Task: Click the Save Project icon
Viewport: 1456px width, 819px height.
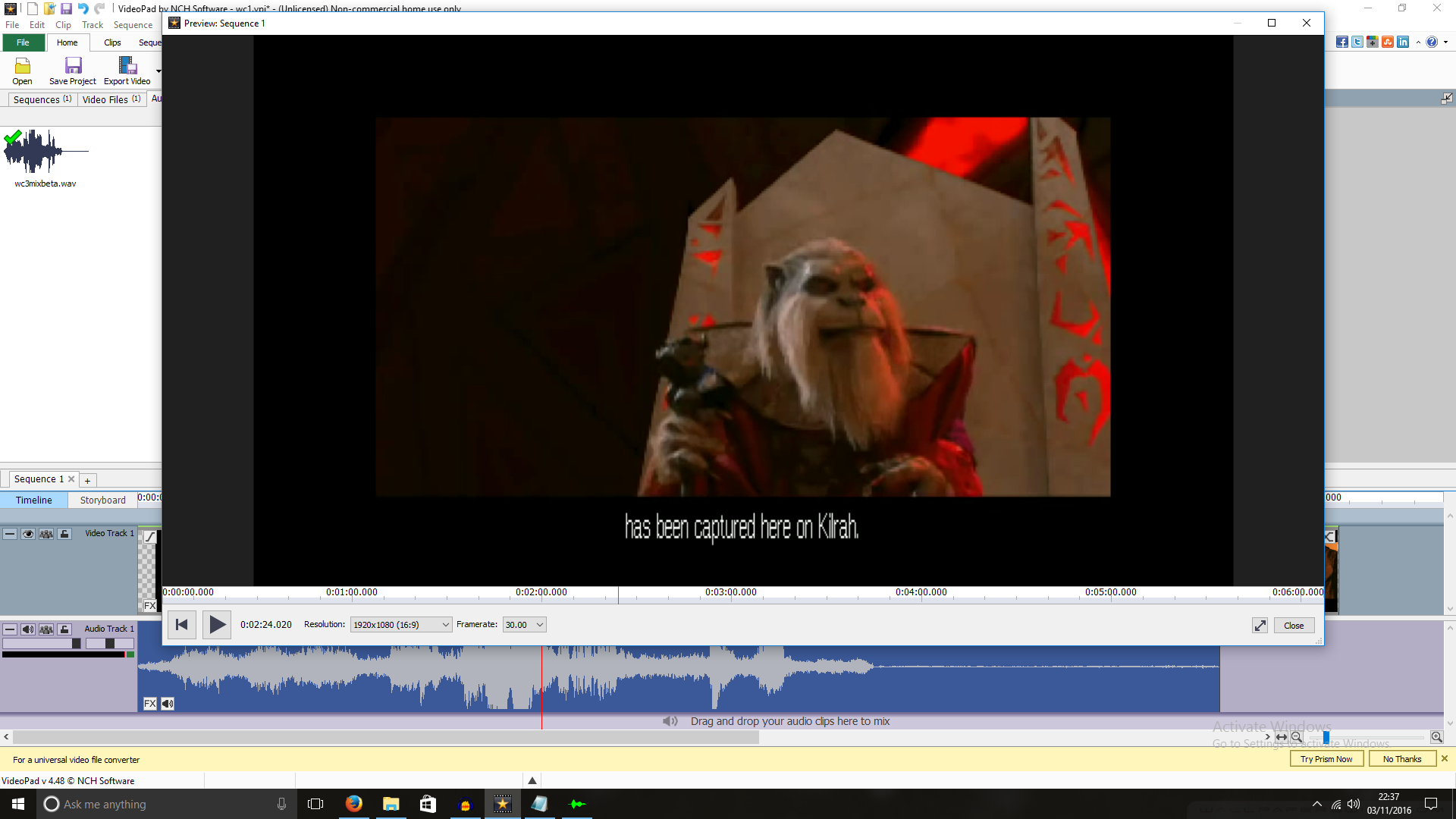Action: (73, 66)
